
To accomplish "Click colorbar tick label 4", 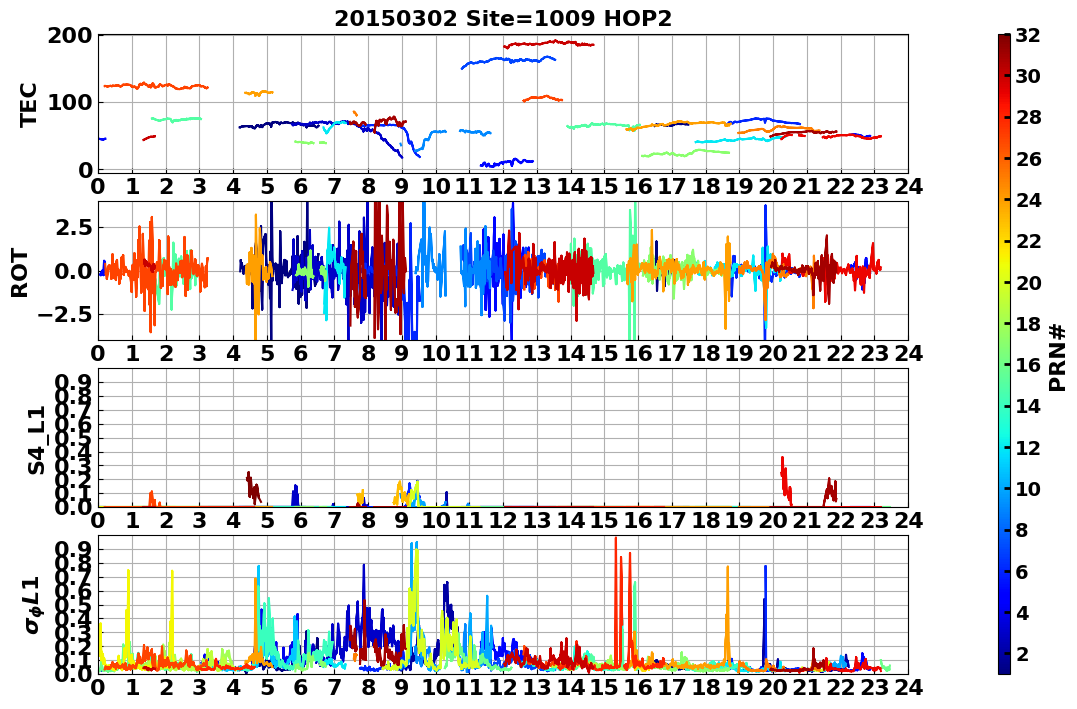I will pos(1022,612).
